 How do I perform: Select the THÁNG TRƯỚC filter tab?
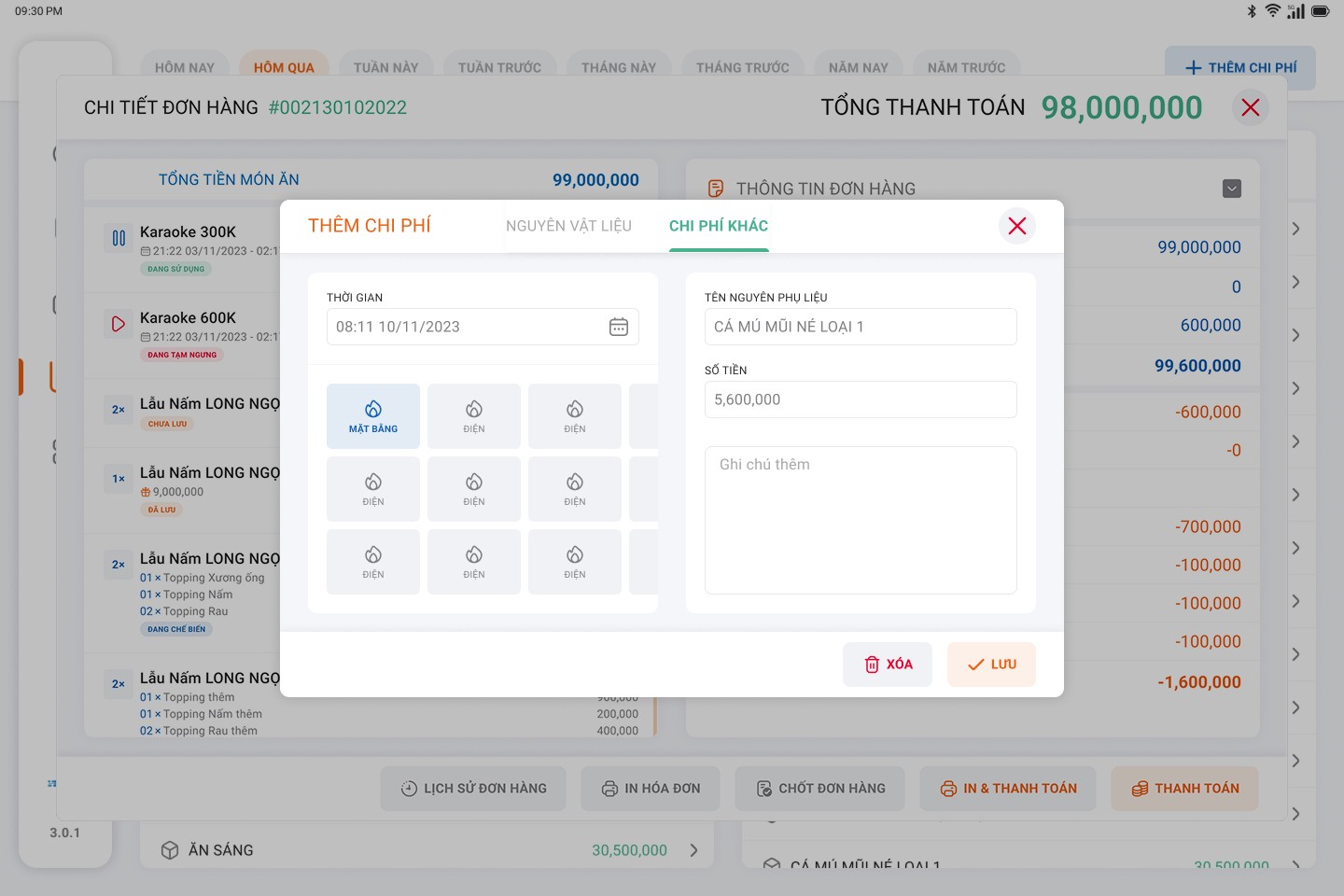(x=743, y=67)
